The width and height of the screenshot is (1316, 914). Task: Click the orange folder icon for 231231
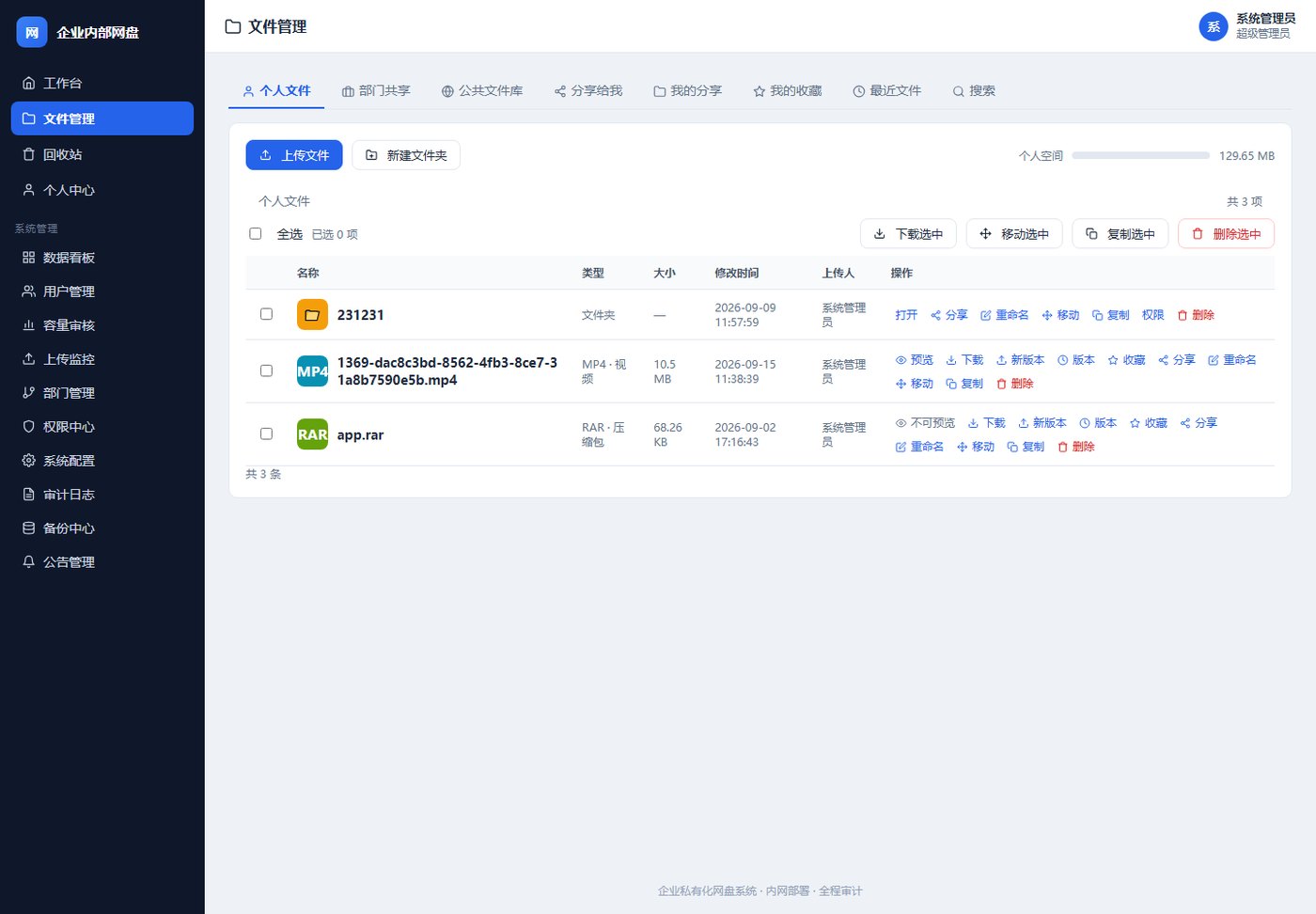point(312,315)
